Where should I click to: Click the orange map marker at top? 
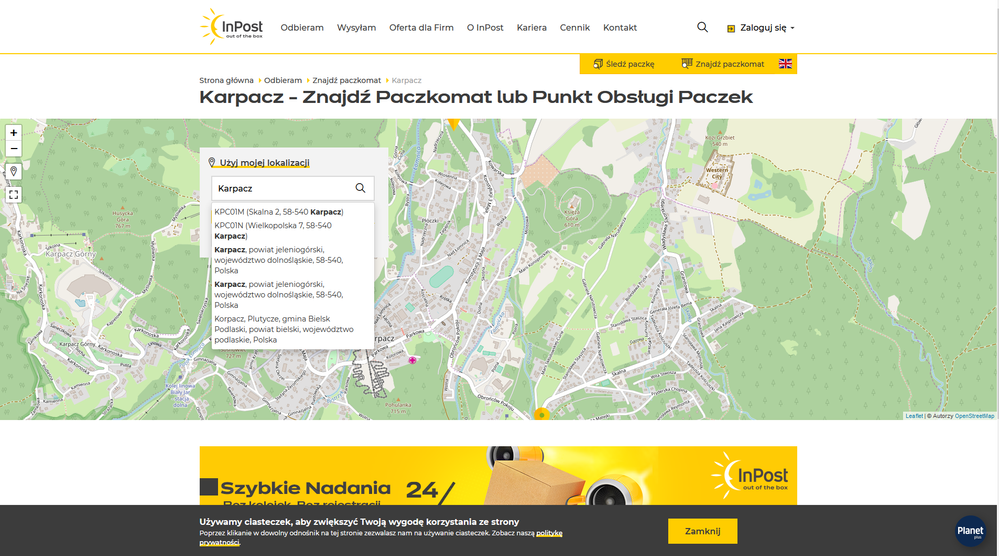tap(454, 123)
